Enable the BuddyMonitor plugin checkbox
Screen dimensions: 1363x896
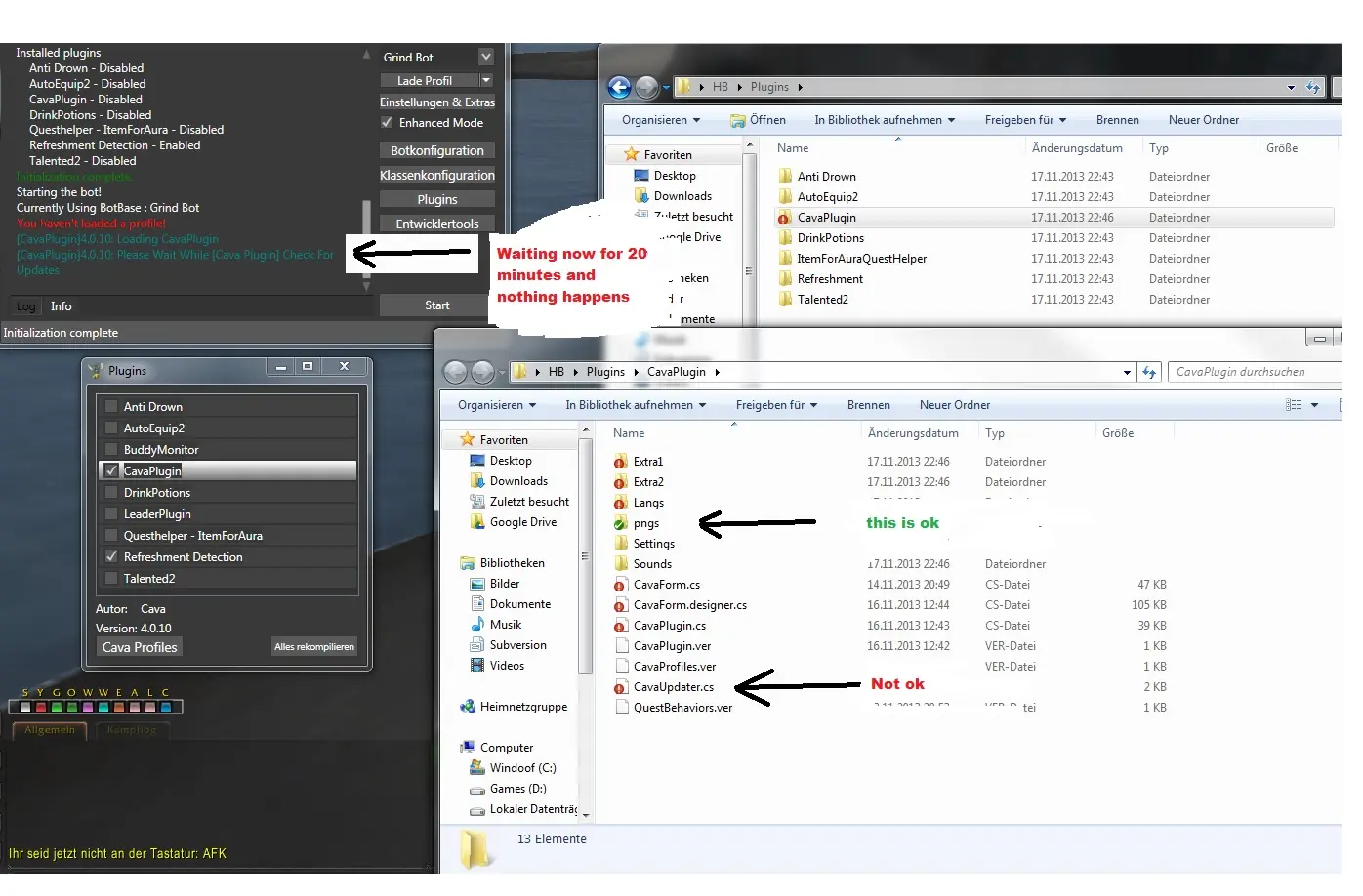coord(111,450)
